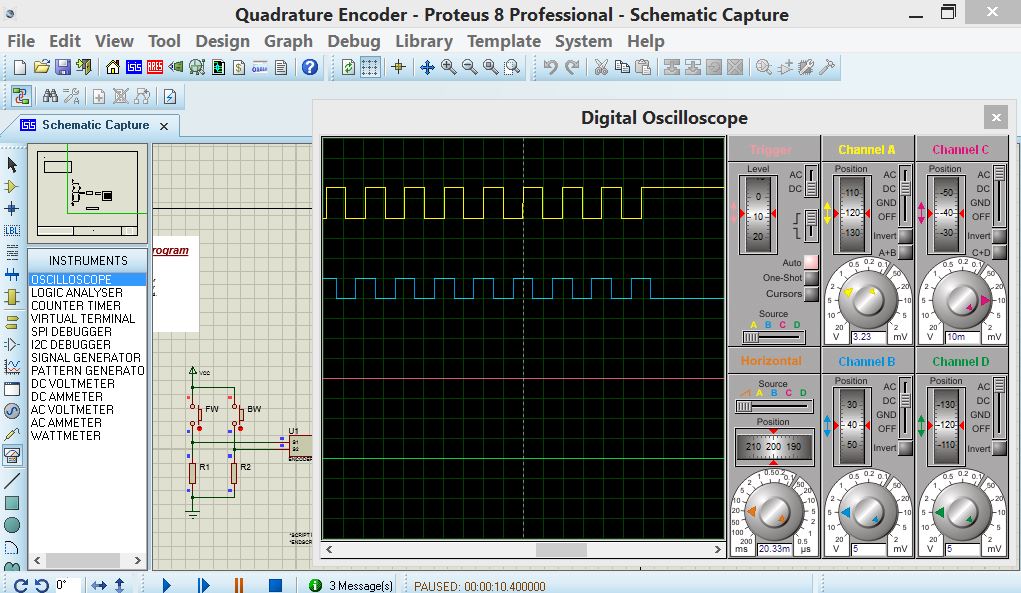The width and height of the screenshot is (1021, 593).
Task: Open the 3 Message(s) simulation log
Action: pos(351,585)
